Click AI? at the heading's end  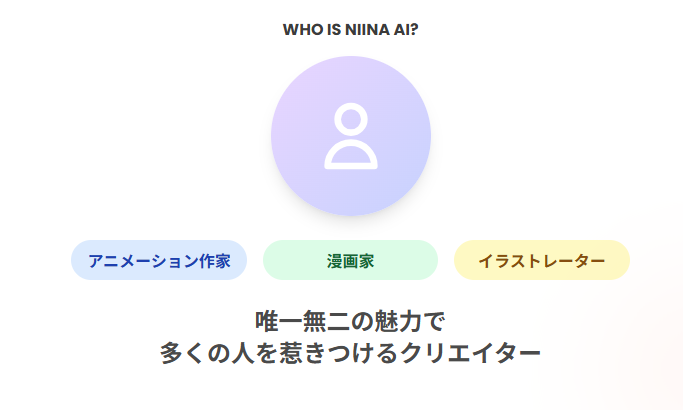(x=406, y=29)
